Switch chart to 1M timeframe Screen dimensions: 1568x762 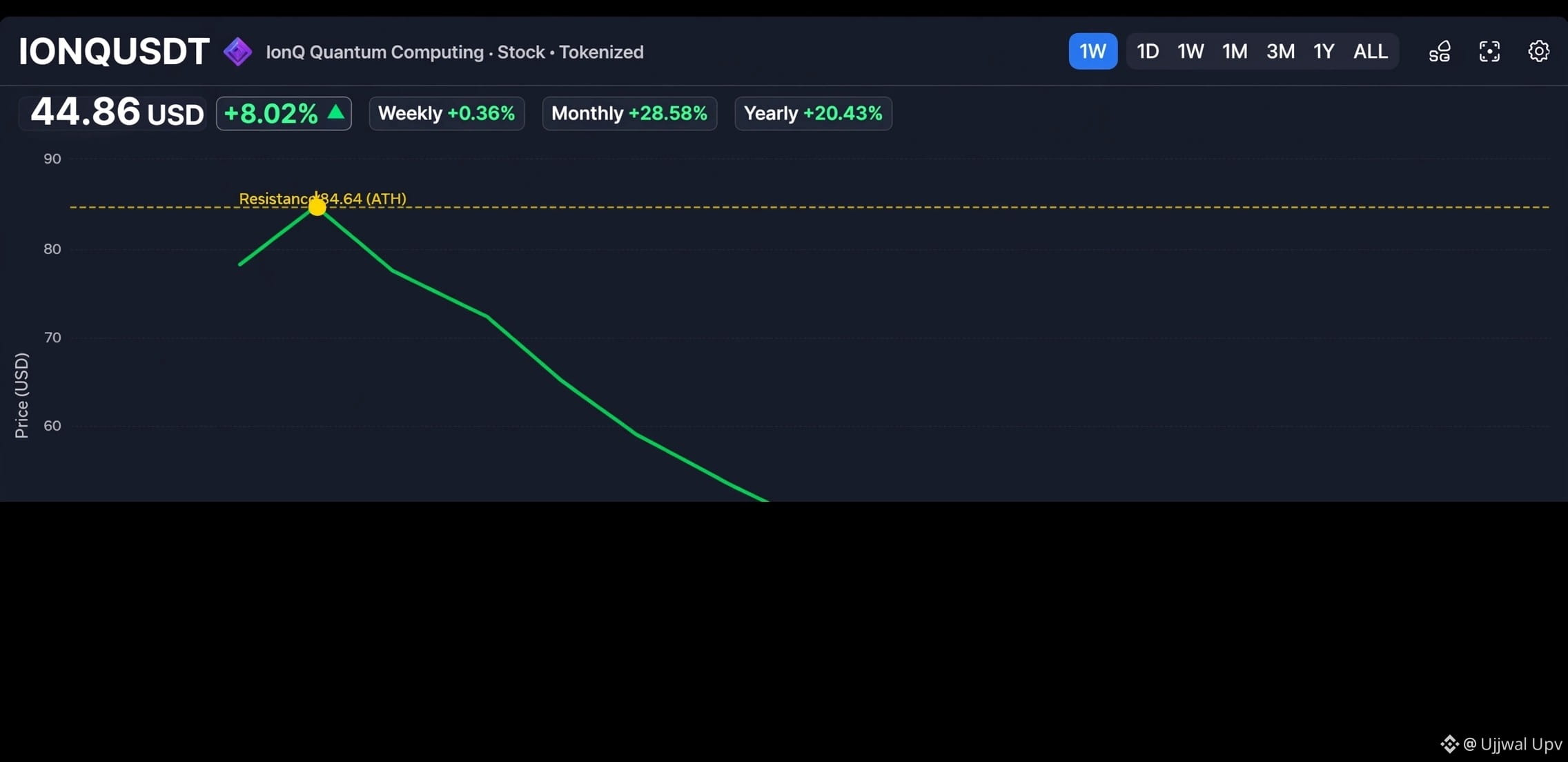[x=1235, y=51]
